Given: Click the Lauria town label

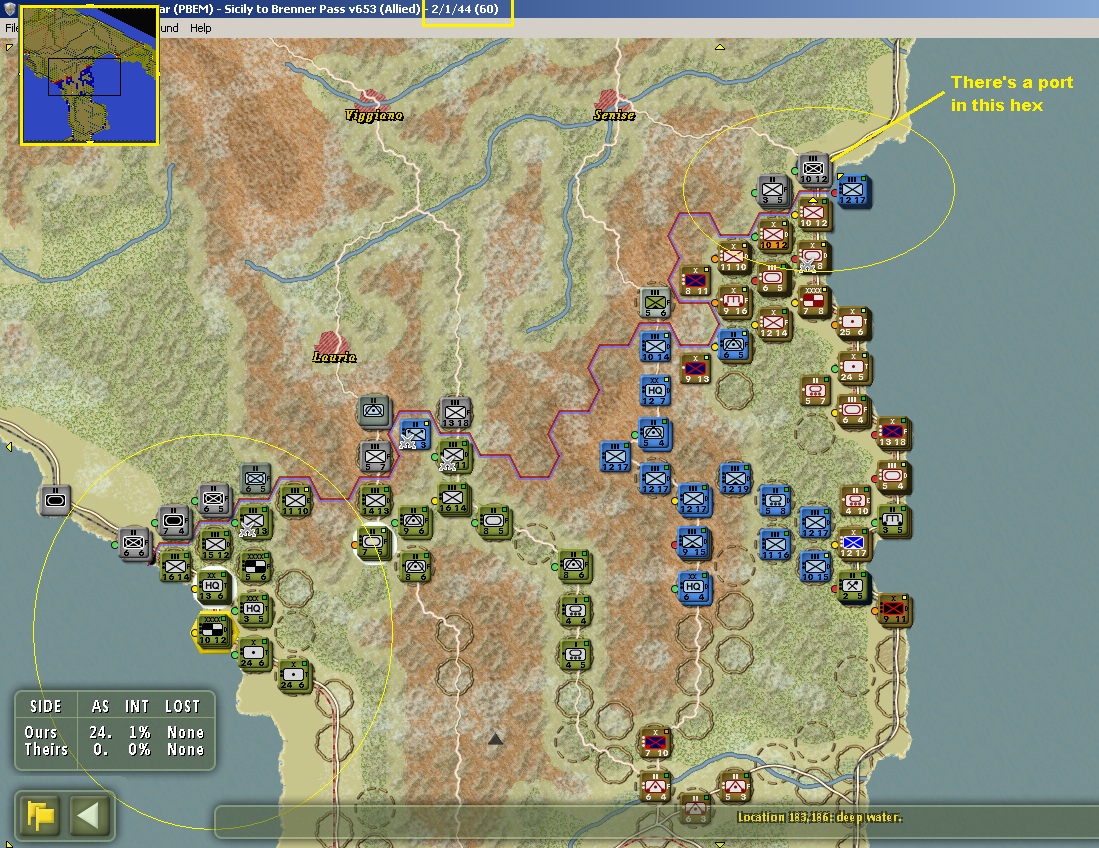Looking at the screenshot, I should (334, 357).
